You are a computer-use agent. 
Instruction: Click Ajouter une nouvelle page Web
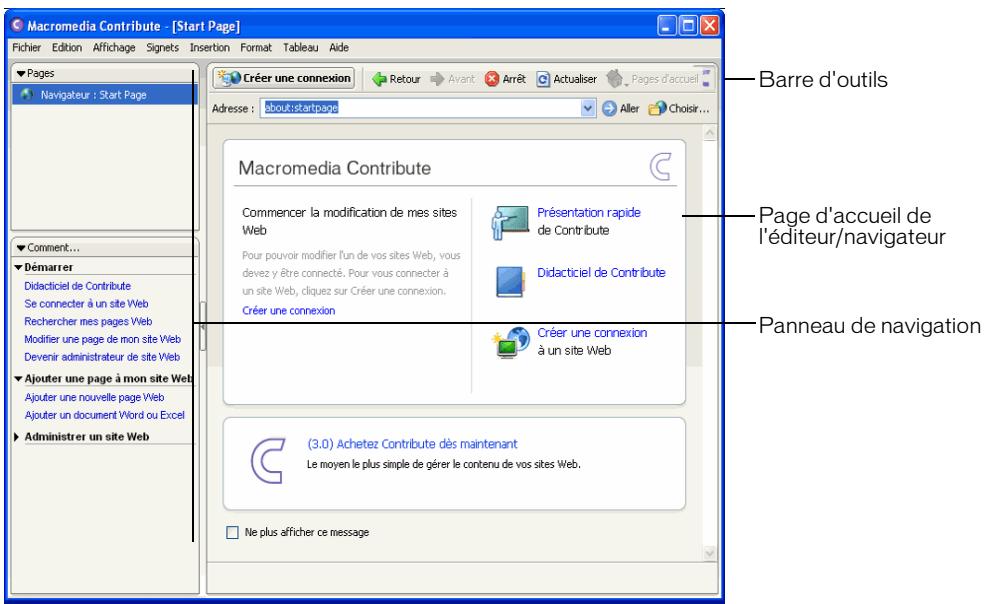pos(95,397)
